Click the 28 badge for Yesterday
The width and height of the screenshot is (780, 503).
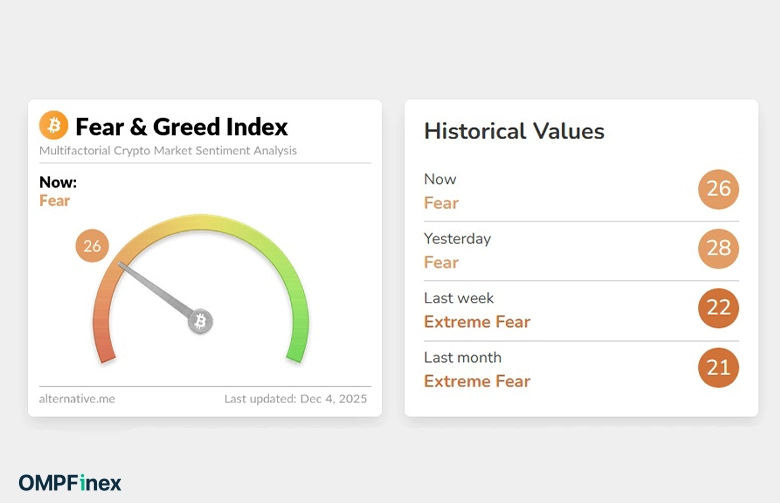coord(718,249)
